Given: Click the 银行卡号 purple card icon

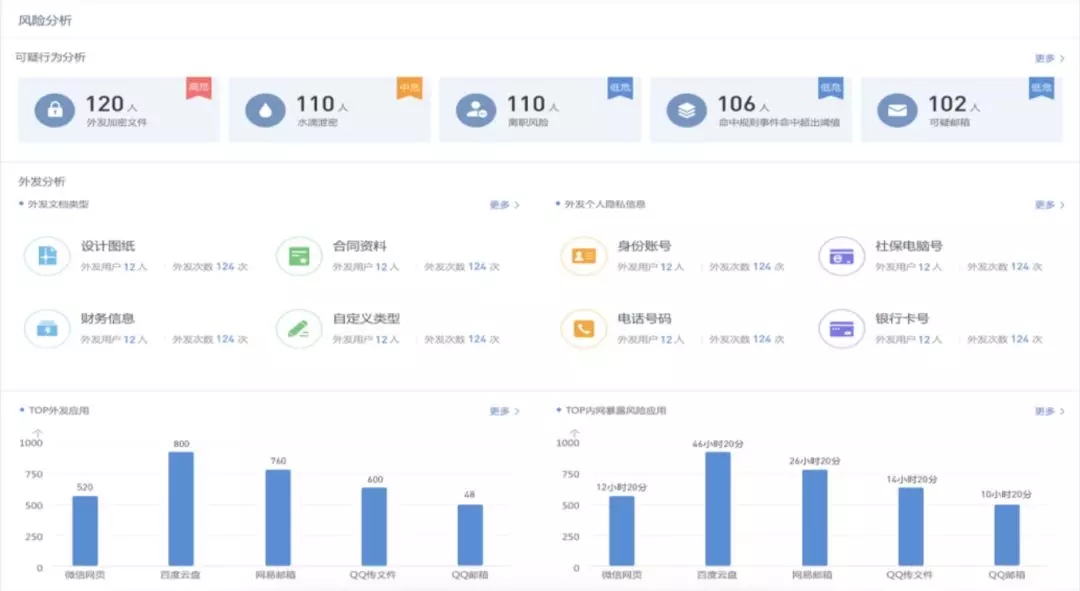Looking at the screenshot, I should (x=841, y=328).
